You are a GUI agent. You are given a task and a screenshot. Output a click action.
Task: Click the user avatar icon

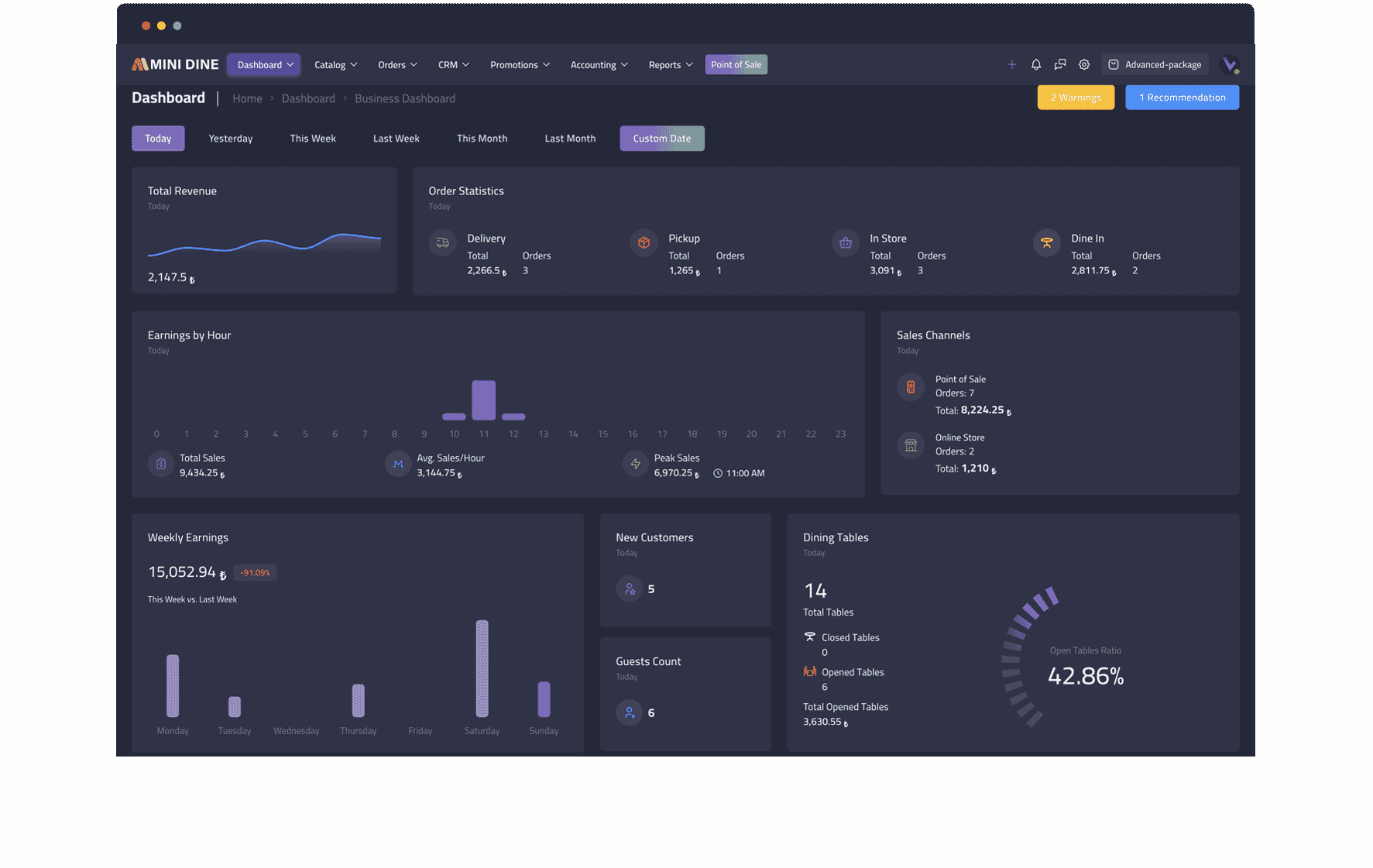pos(1229,65)
